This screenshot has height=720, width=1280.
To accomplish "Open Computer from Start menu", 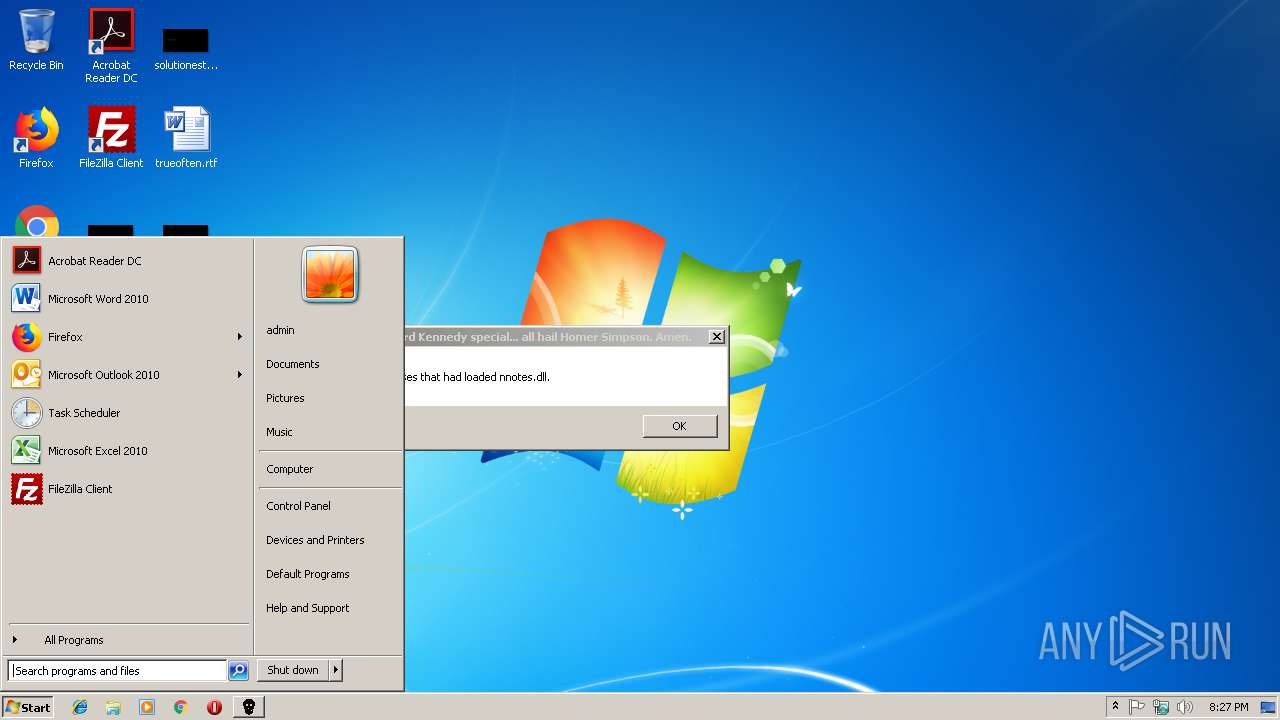I will [x=329, y=469].
